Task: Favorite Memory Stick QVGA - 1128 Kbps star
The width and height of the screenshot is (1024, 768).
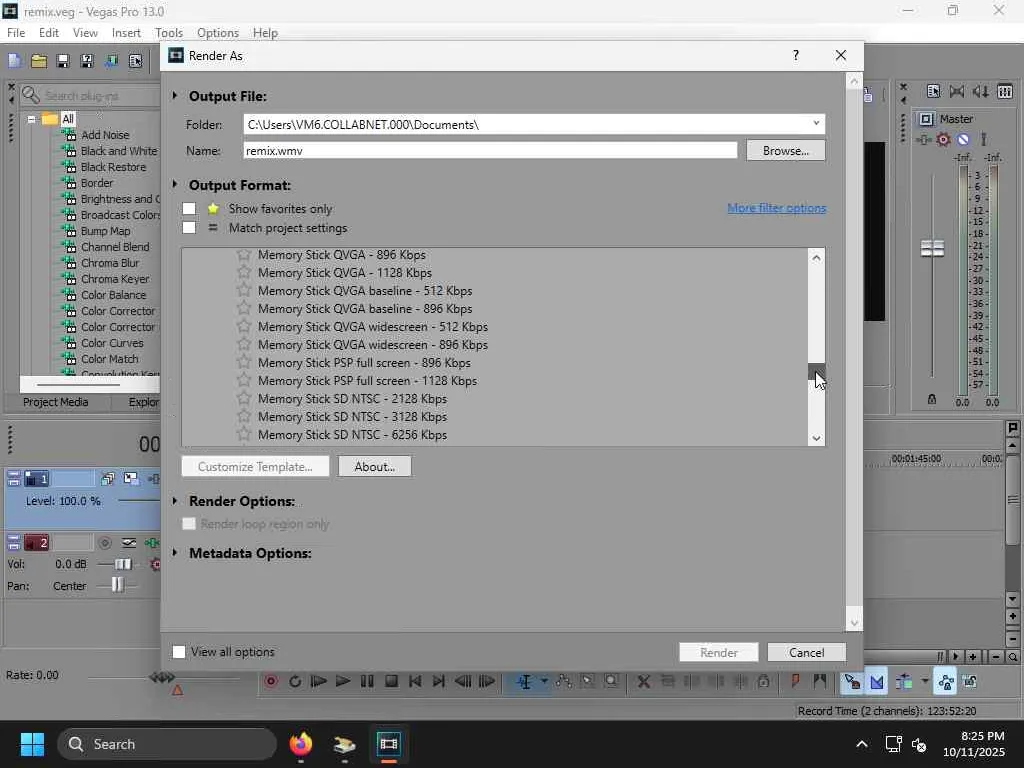Action: coord(244,272)
